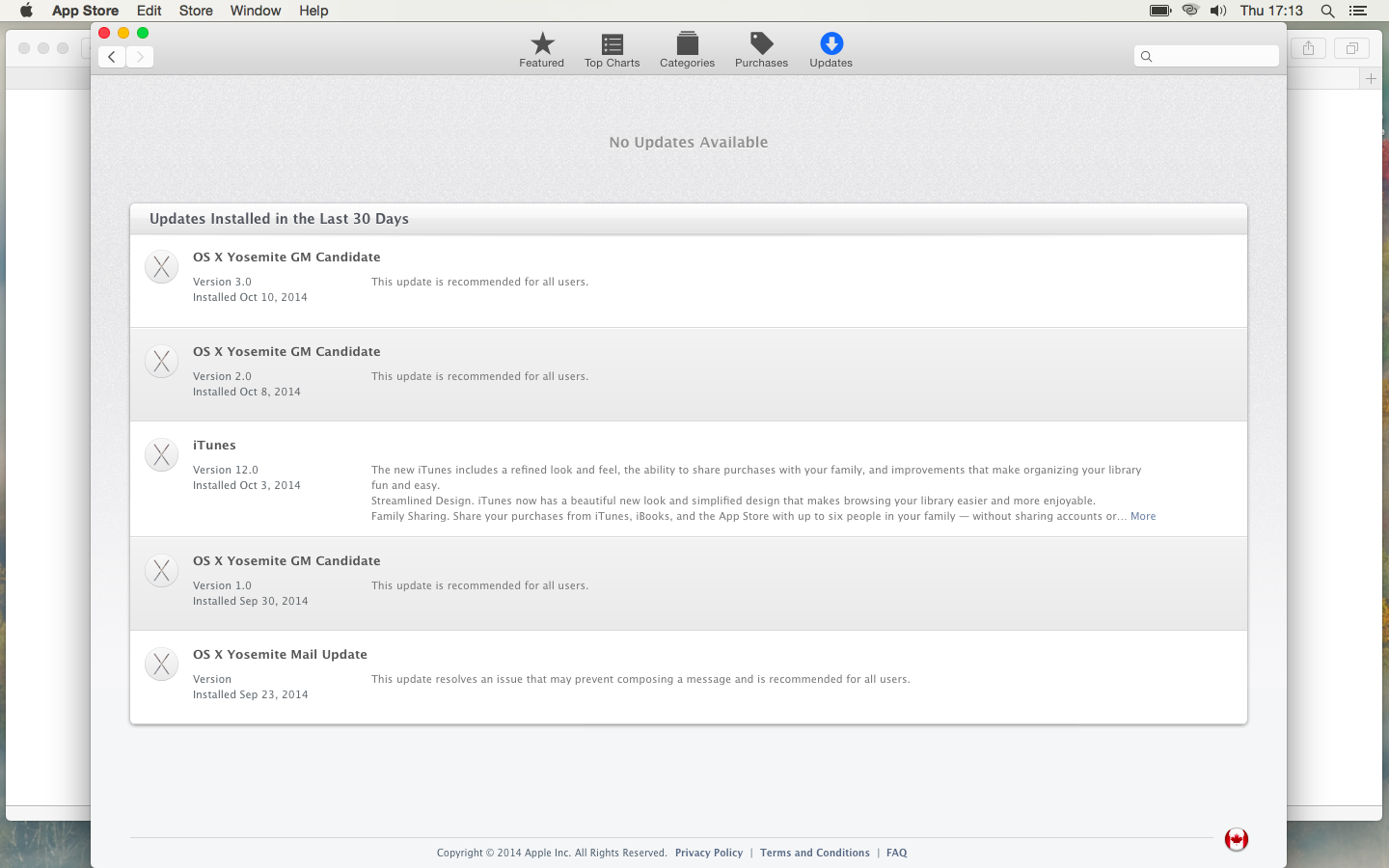Open the Help menu
This screenshot has height=868, width=1389.
[x=313, y=11]
